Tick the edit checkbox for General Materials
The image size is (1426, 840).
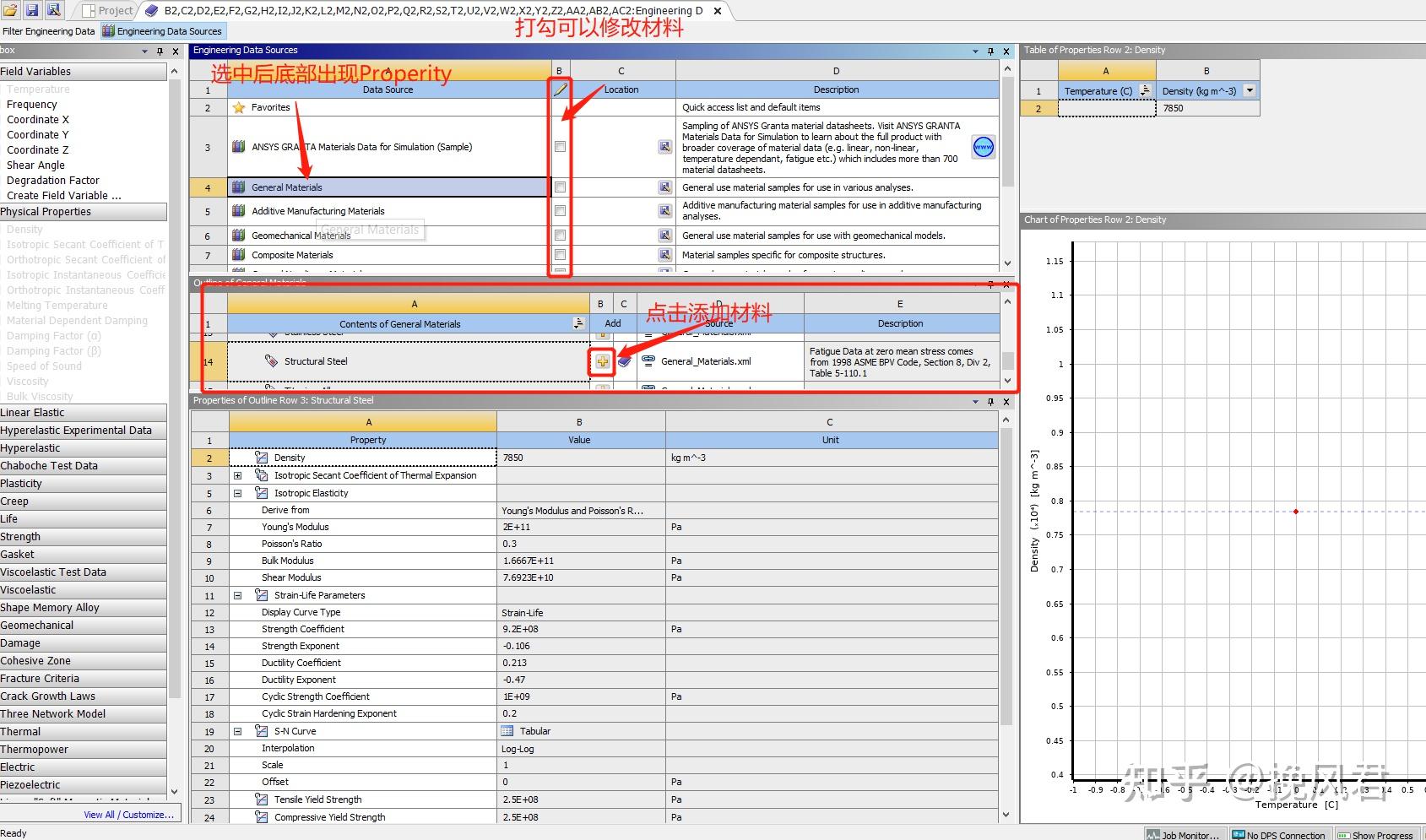coord(560,187)
